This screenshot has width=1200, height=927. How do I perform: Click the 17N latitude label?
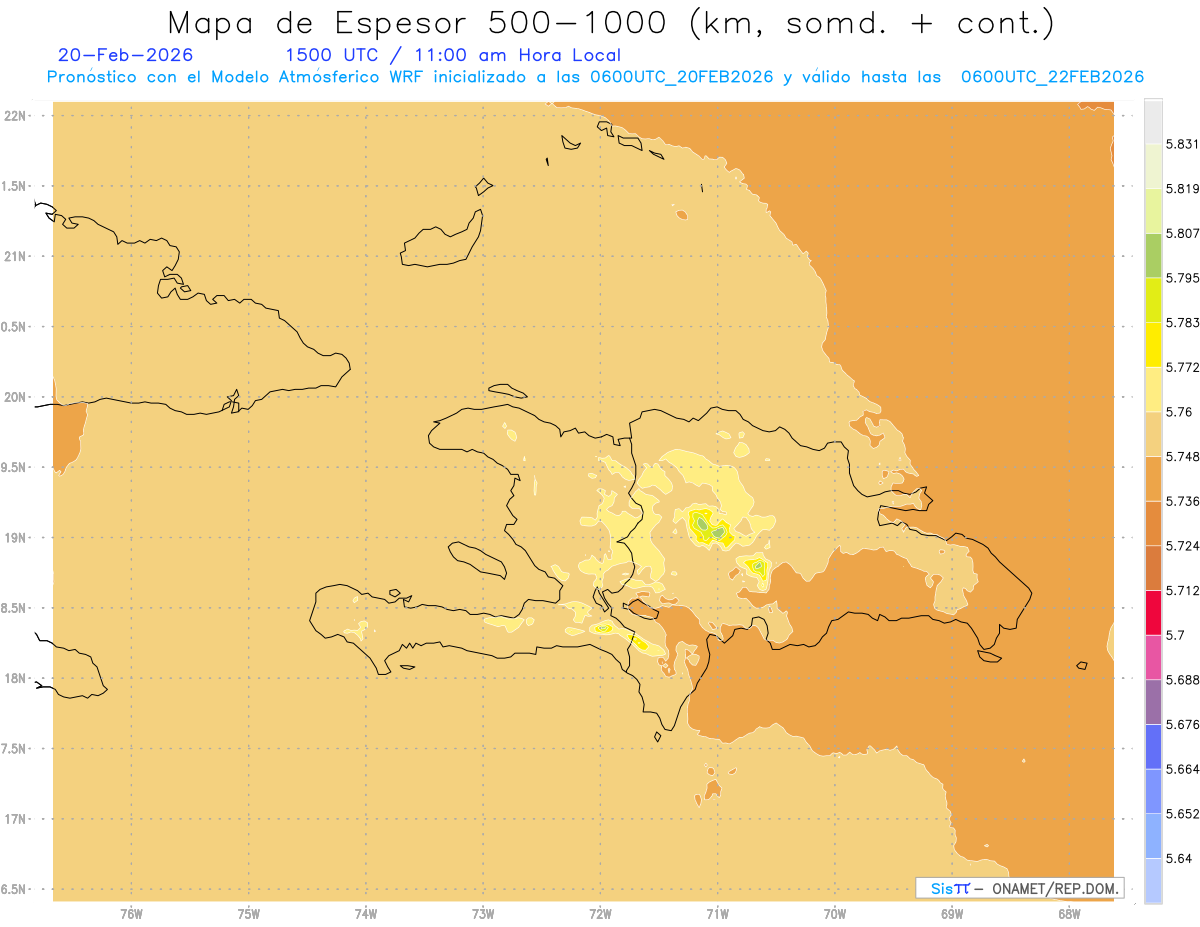coord(15,819)
